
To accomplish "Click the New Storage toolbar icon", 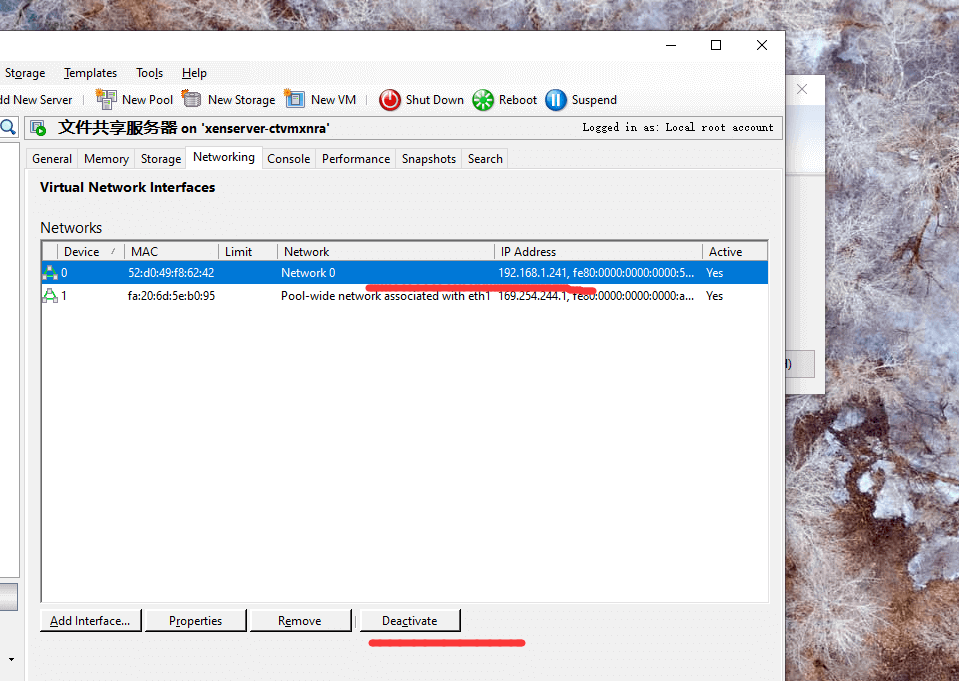I will pyautogui.click(x=192, y=99).
